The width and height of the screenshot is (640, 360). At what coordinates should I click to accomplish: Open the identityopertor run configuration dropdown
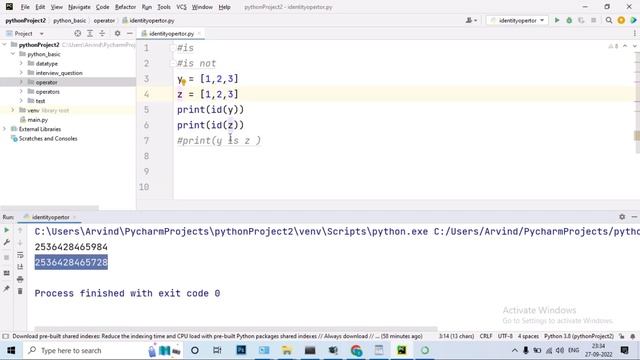tap(518, 20)
